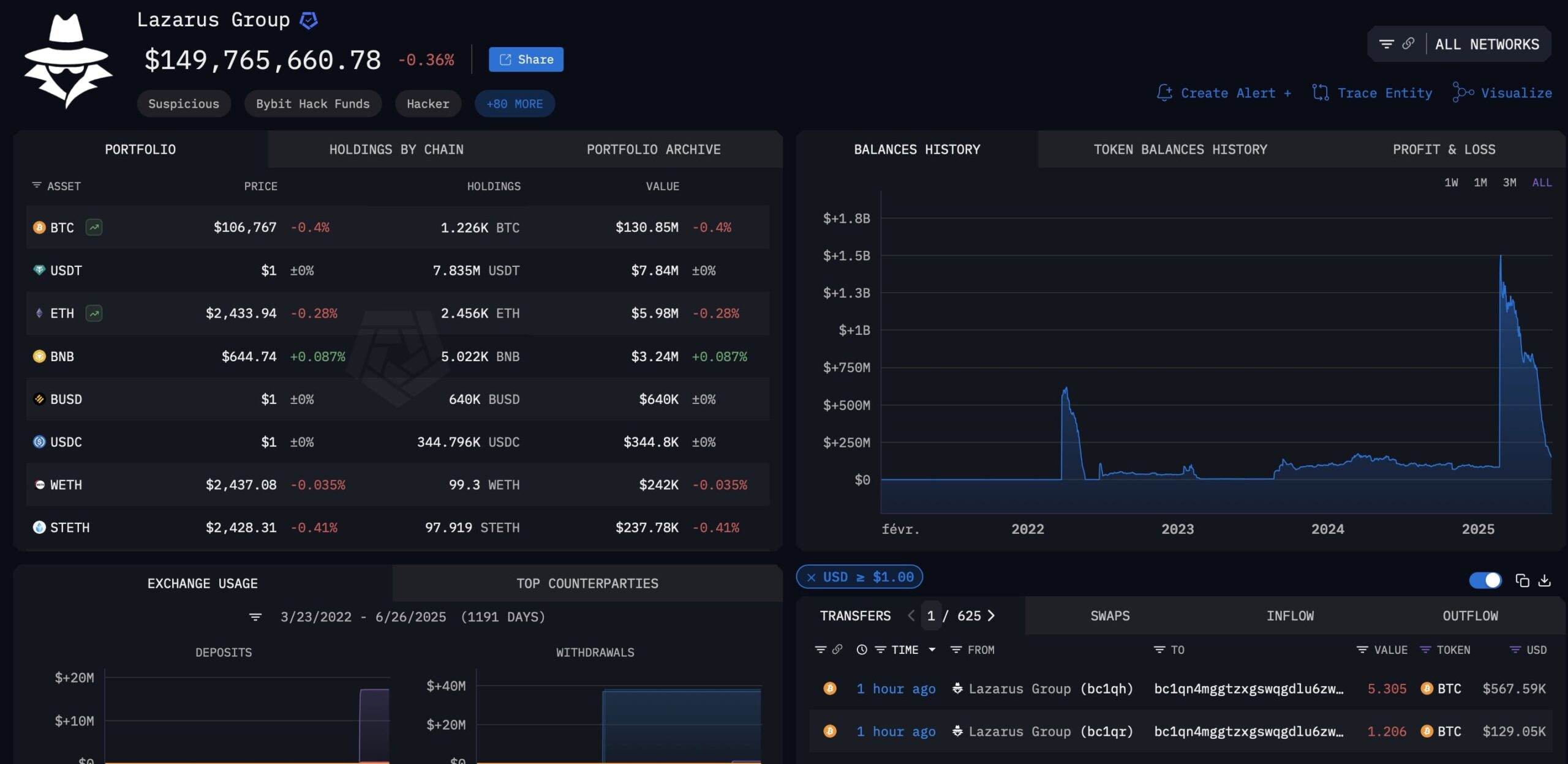Image resolution: width=1568 pixels, height=764 pixels.
Task: Click the transfers page number field
Action: [931, 615]
